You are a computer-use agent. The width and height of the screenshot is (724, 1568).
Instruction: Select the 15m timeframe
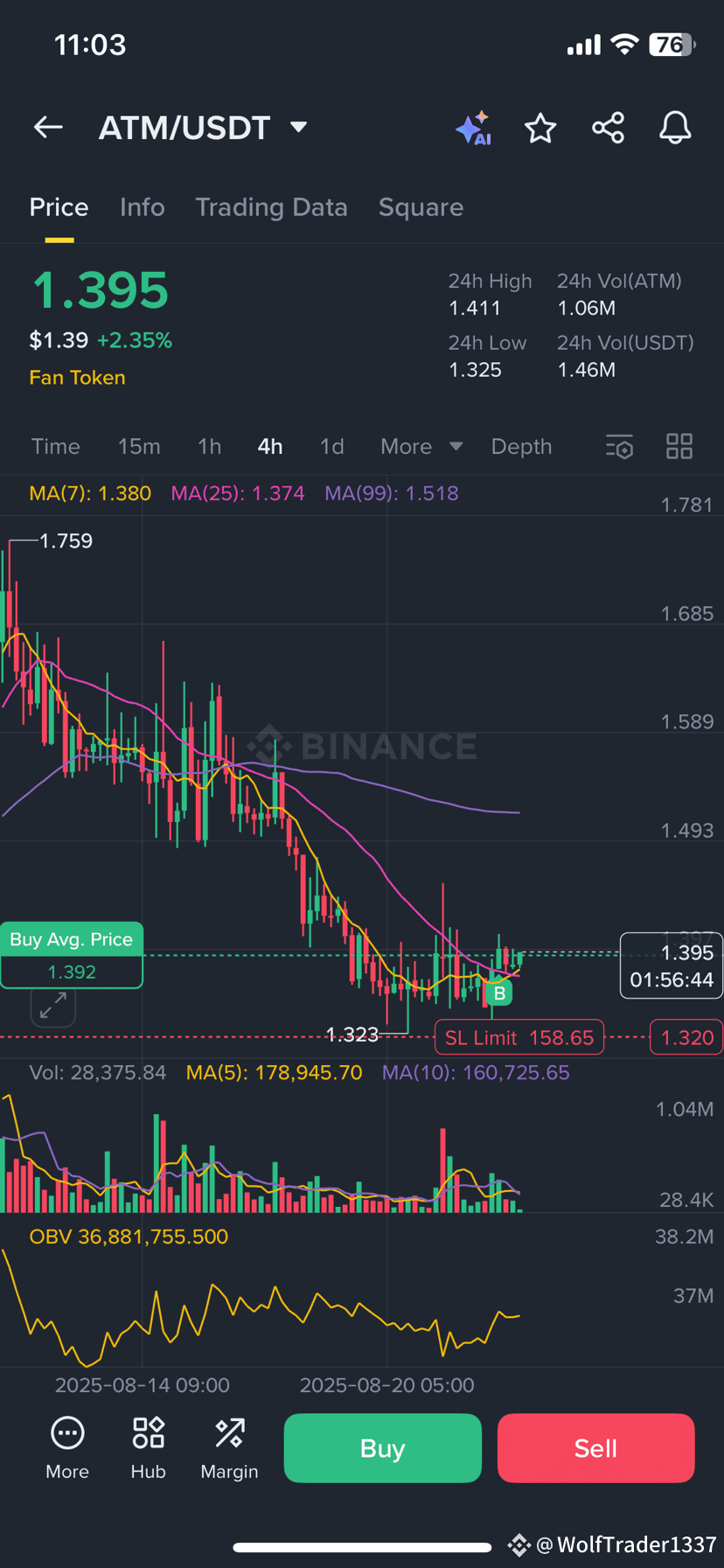(x=139, y=447)
